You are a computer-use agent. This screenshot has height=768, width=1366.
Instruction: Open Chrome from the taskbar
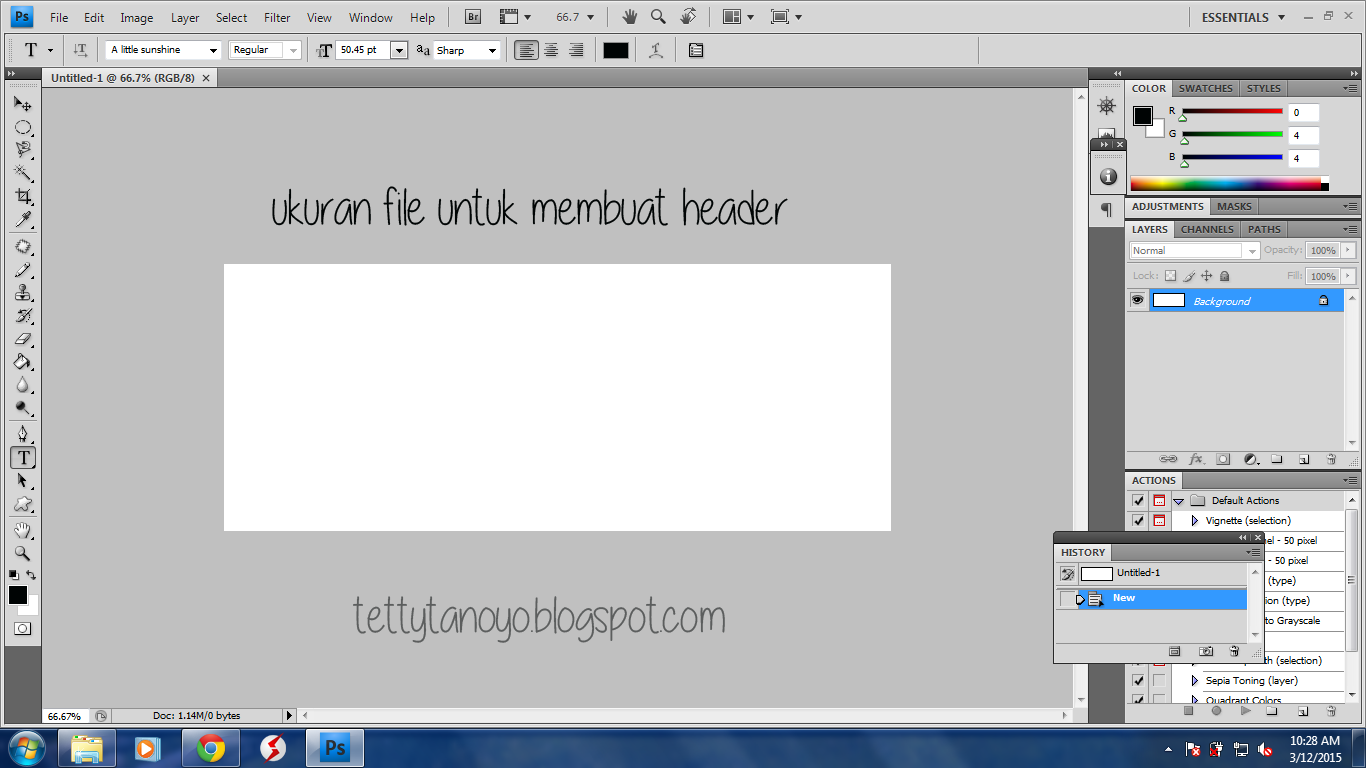tap(210, 748)
